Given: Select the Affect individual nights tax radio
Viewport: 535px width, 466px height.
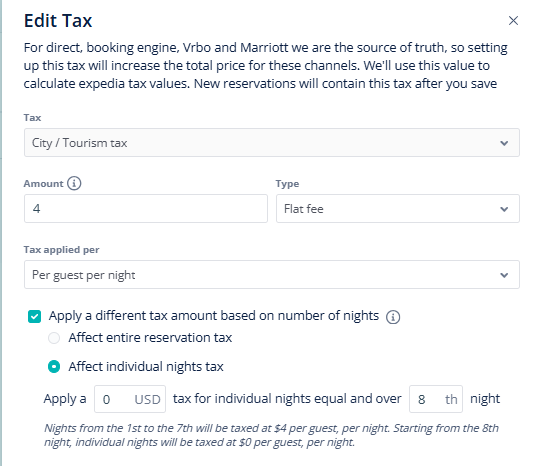Looking at the screenshot, I should (54, 367).
